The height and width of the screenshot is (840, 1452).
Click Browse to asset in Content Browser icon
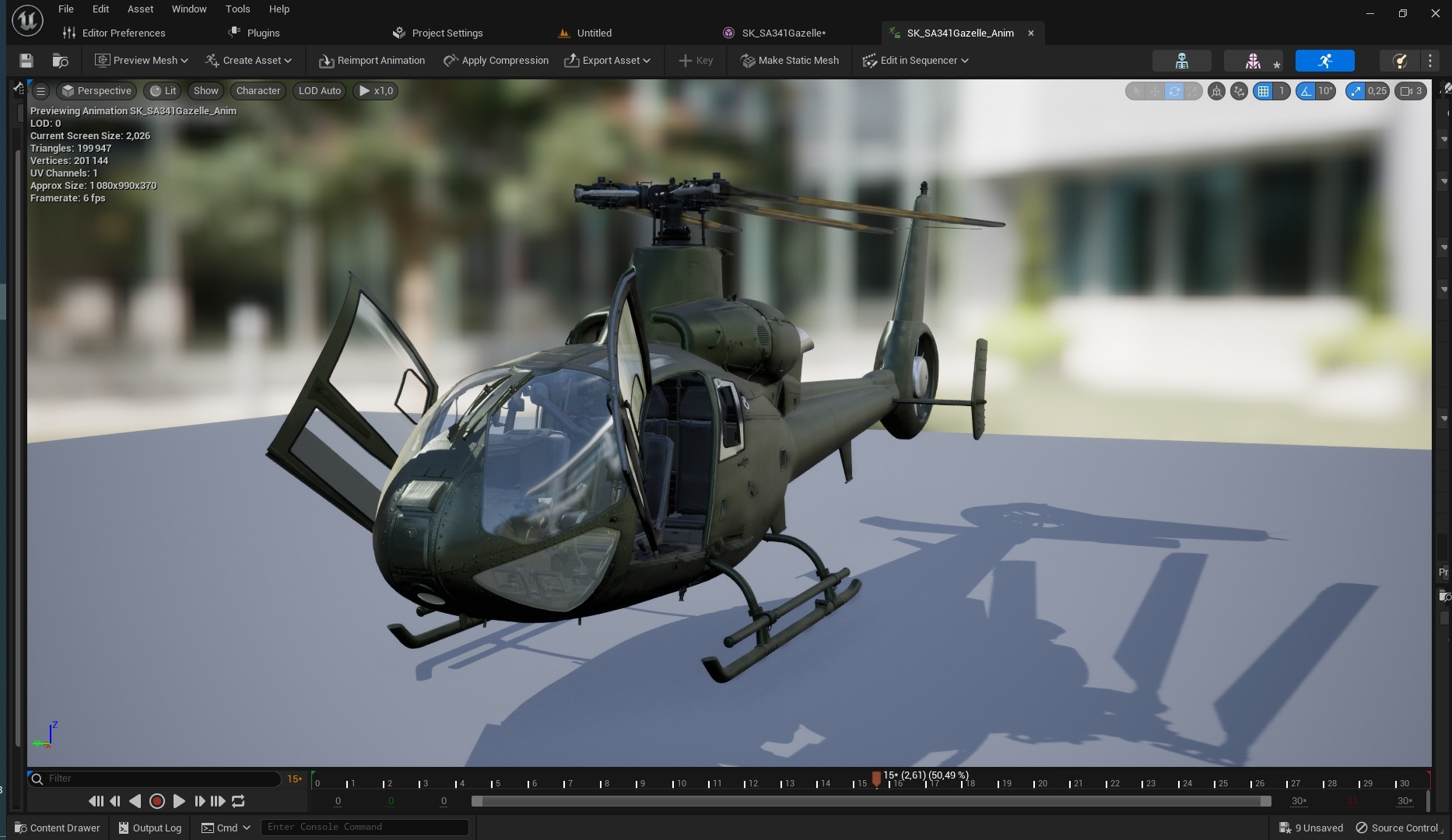[x=60, y=61]
